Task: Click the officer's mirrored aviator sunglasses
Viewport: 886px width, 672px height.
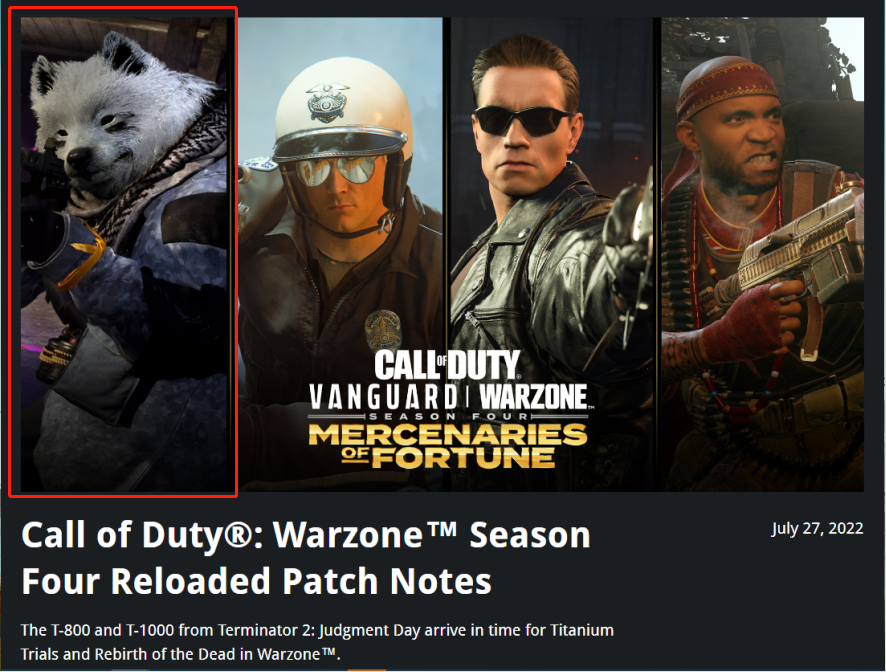Action: point(337,171)
